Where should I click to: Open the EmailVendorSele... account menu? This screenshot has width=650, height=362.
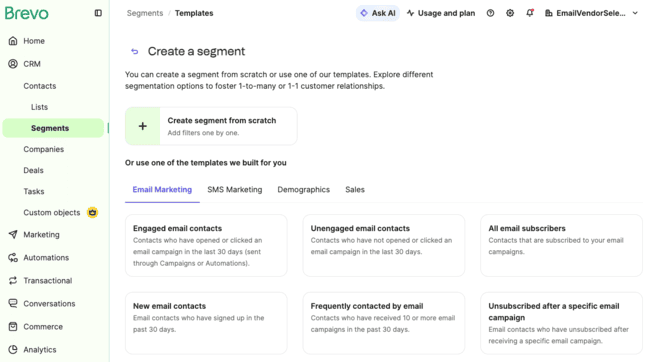click(591, 13)
